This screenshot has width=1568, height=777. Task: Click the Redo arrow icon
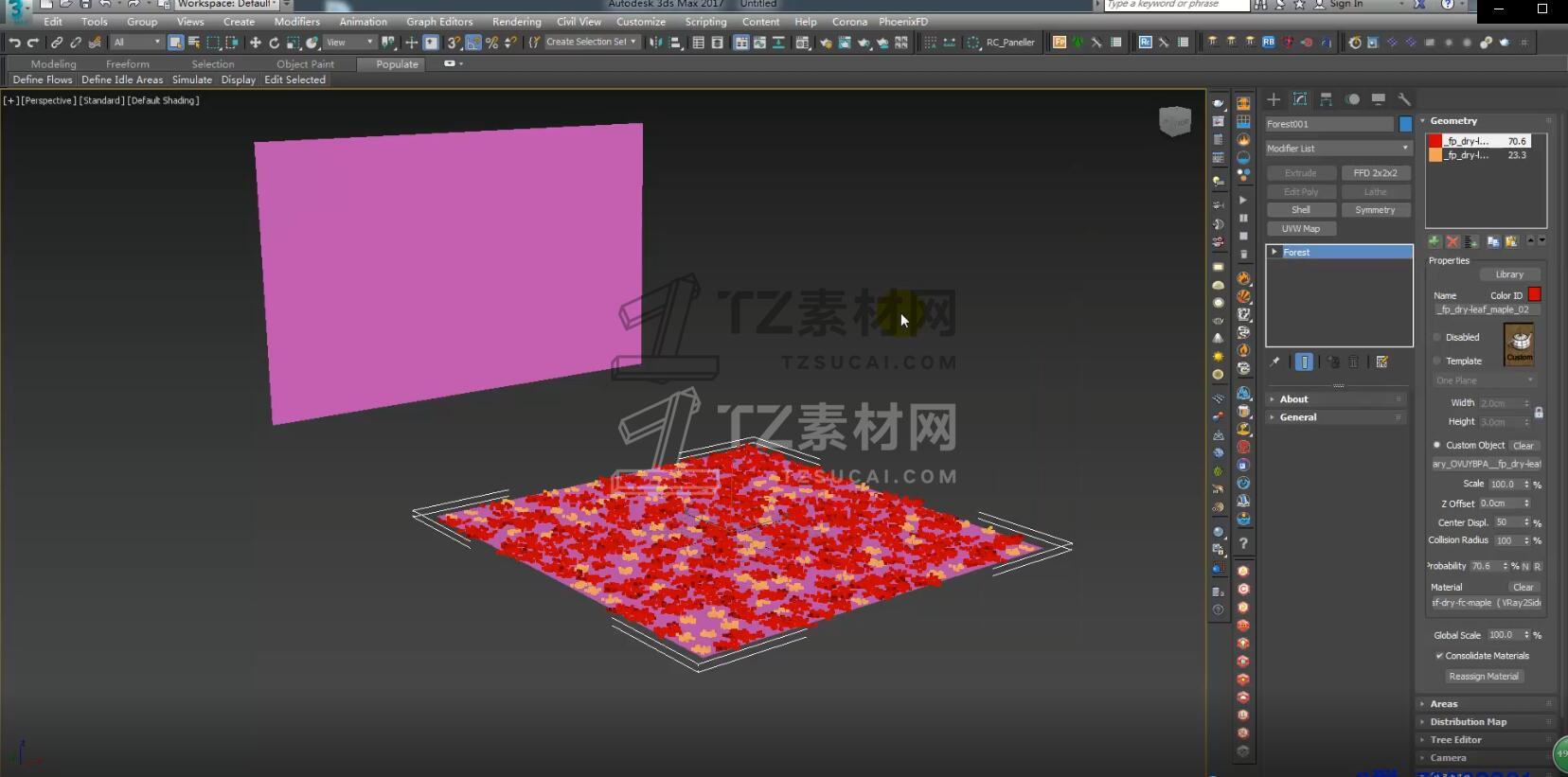coord(33,43)
